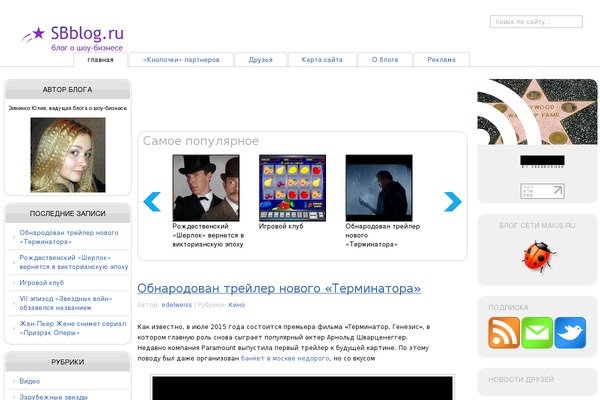The height and width of the screenshot is (400, 600).
Task: Open the Друзья tab
Action: (261, 60)
